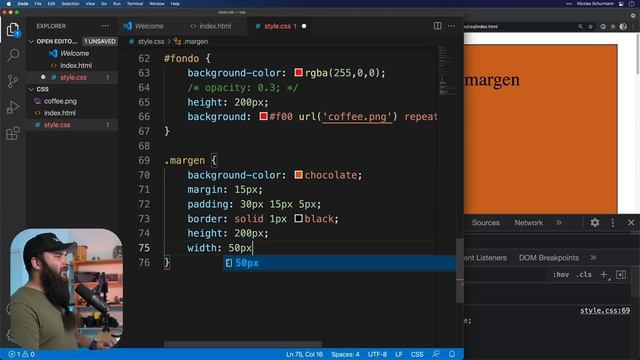The image size is (640, 360).
Task: Open the Code menu in menu bar
Action: [23, 4]
